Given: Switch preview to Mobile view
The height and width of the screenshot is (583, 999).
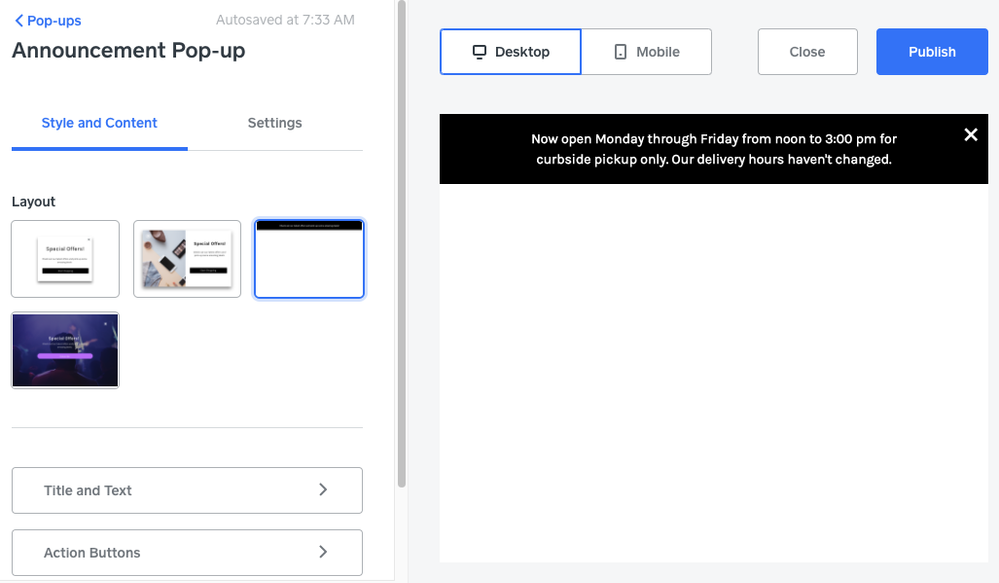Looking at the screenshot, I should click(646, 52).
